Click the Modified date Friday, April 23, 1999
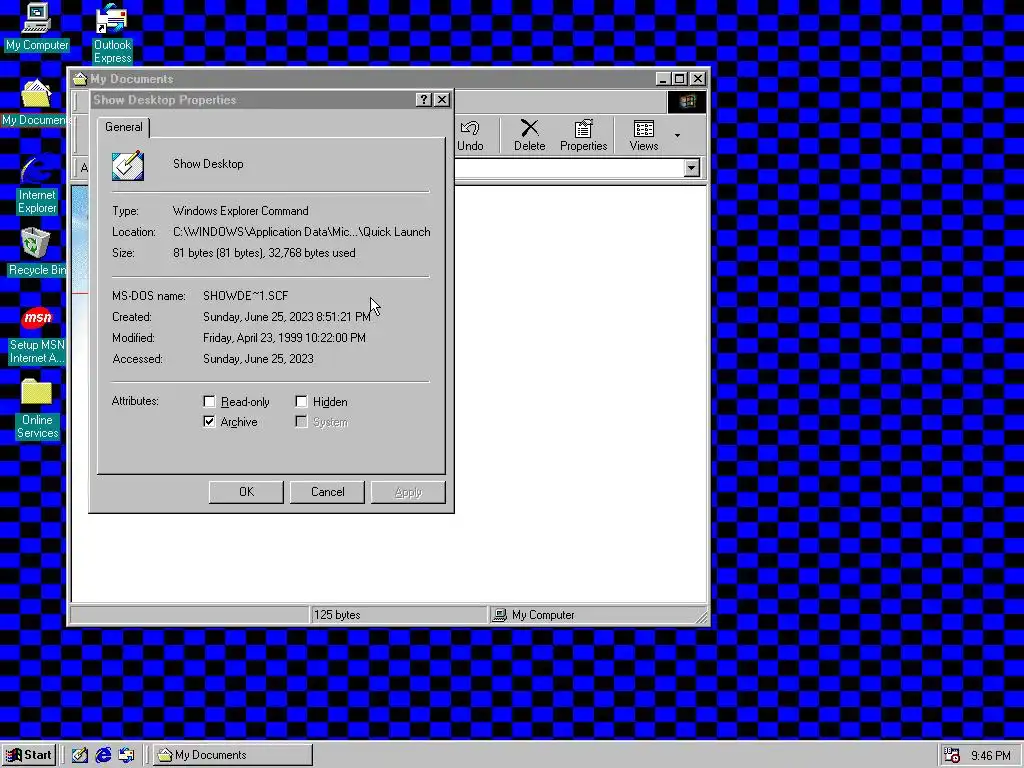This screenshot has height=768, width=1024. tap(284, 338)
